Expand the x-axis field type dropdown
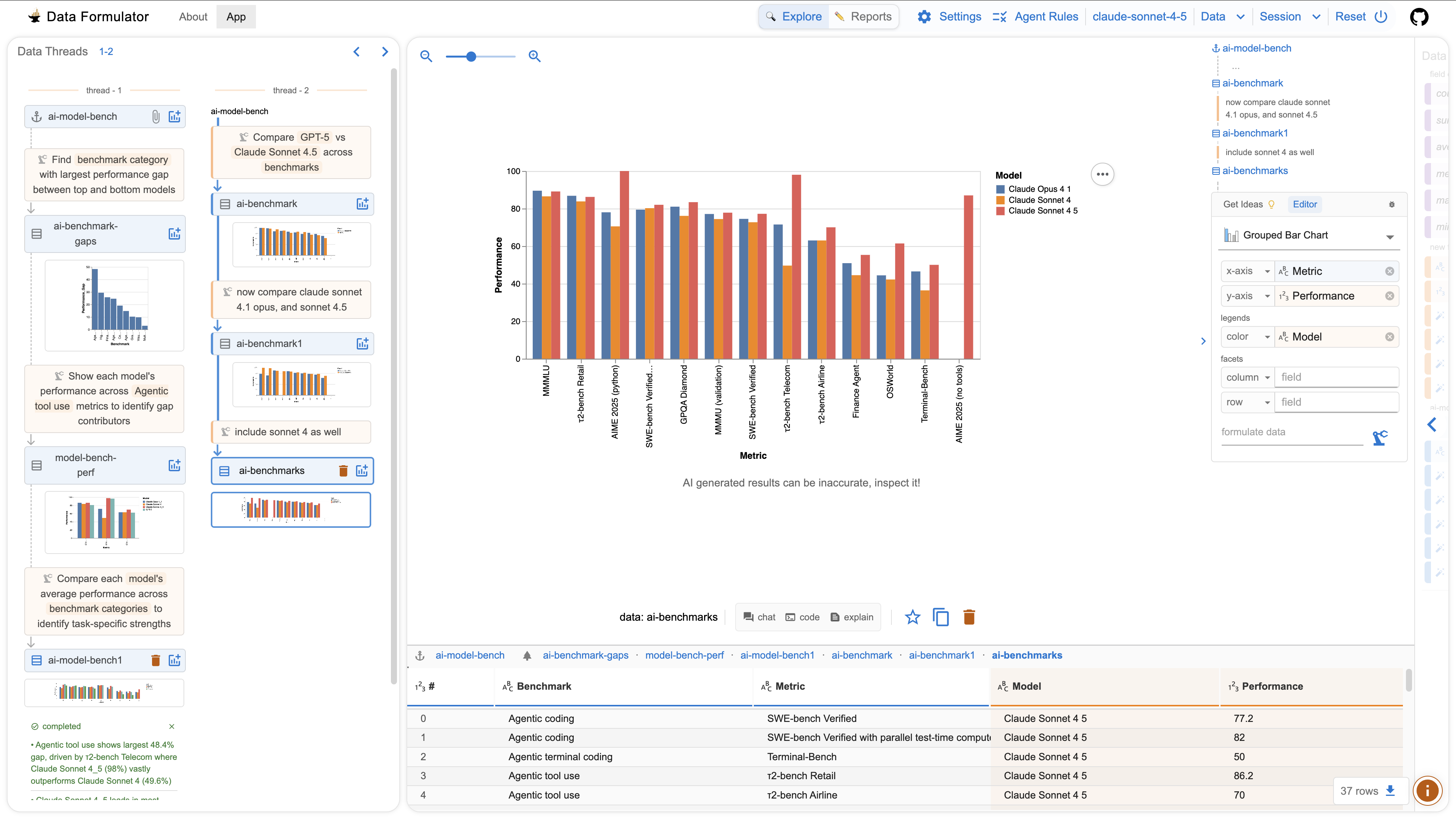This screenshot has width=1456, height=819. pos(1268,271)
